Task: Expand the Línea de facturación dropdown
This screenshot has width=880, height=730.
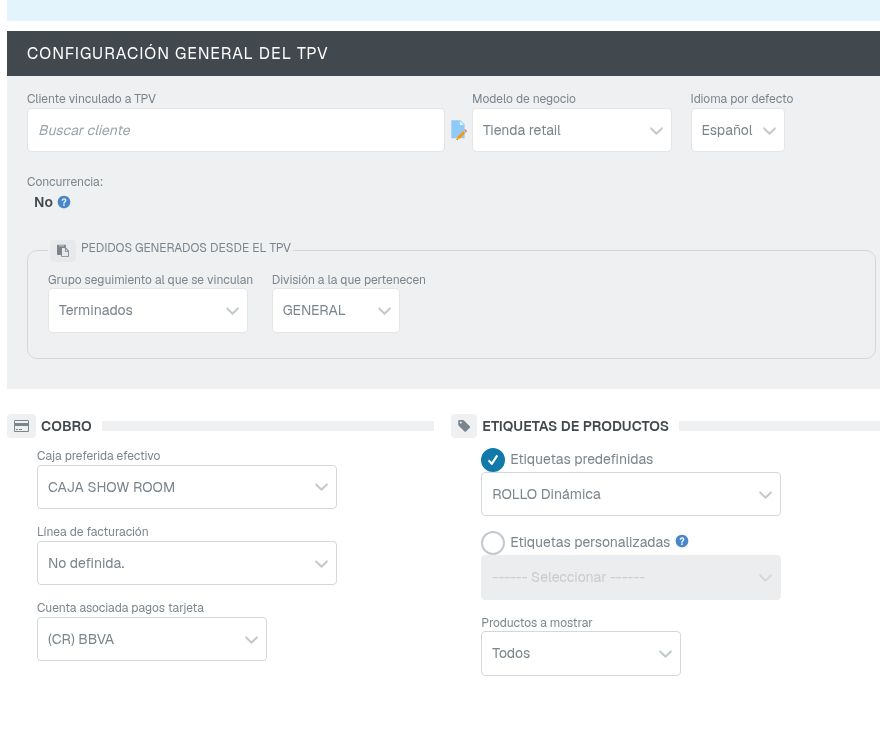Action: pyautogui.click(x=187, y=563)
